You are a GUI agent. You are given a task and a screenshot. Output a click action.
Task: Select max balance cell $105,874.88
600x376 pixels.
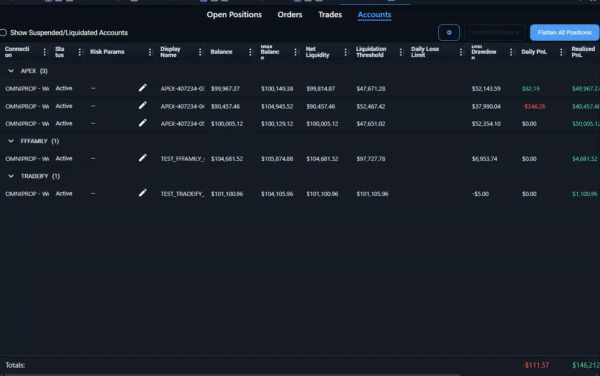(277, 159)
